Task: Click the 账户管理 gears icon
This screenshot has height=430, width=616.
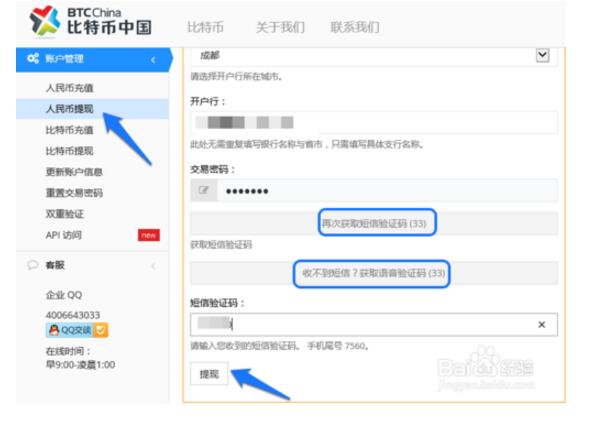Action: point(33,59)
